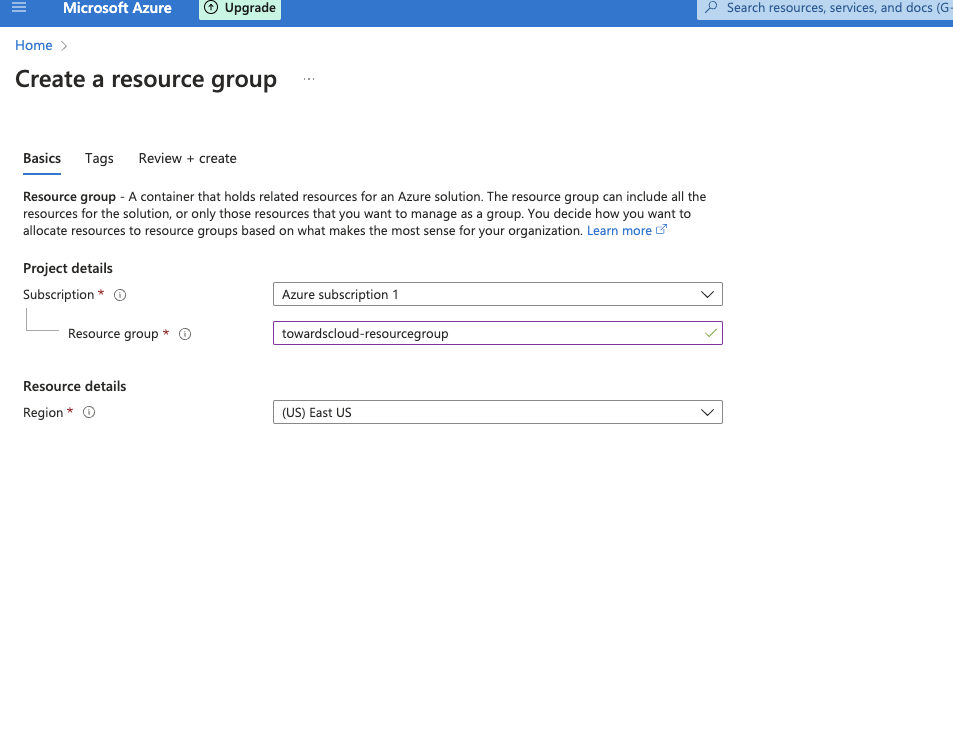Click the Upgrade arrow icon

click(x=211, y=8)
